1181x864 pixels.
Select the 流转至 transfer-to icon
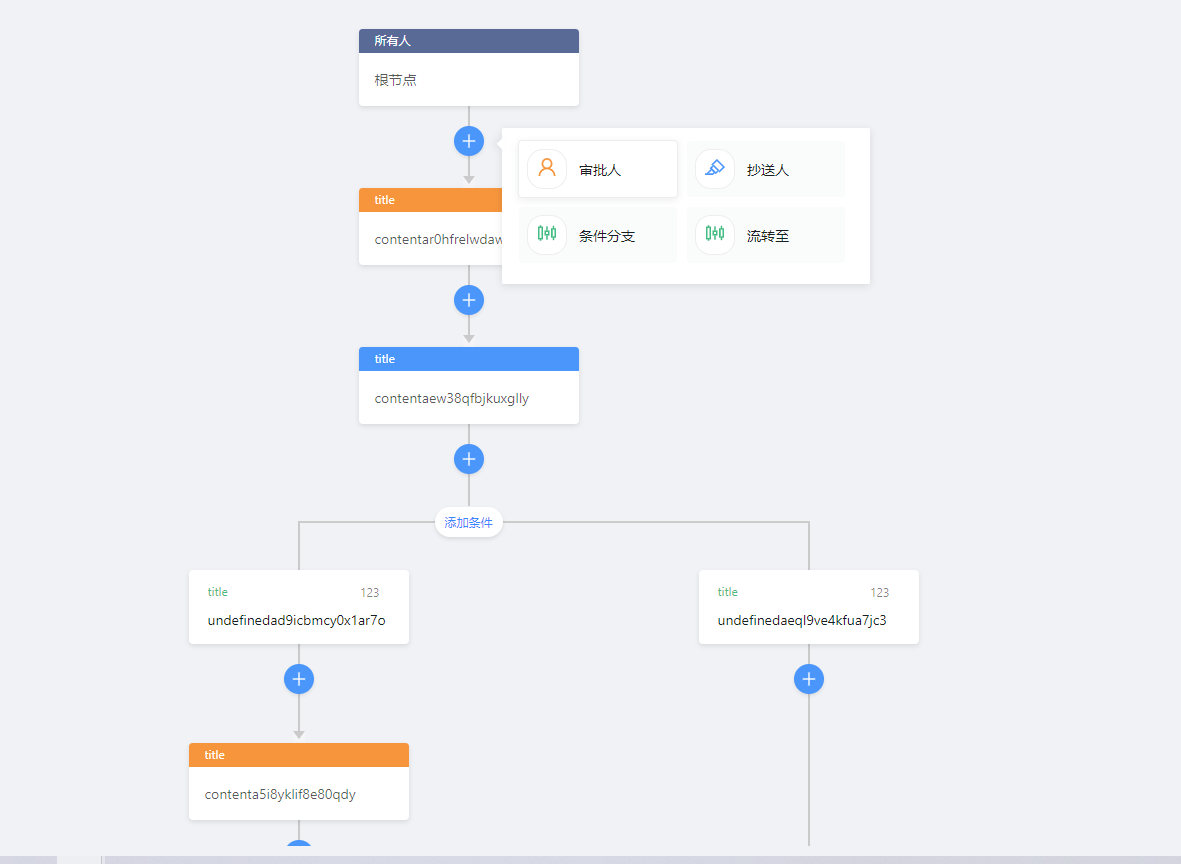[714, 235]
